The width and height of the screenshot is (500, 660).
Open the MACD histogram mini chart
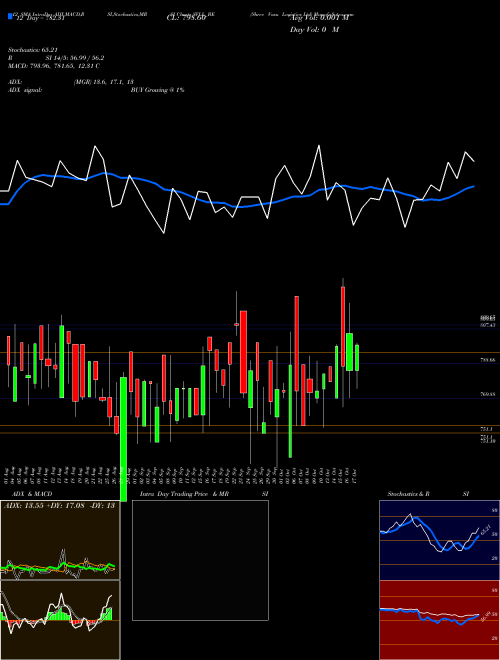(x=60, y=620)
